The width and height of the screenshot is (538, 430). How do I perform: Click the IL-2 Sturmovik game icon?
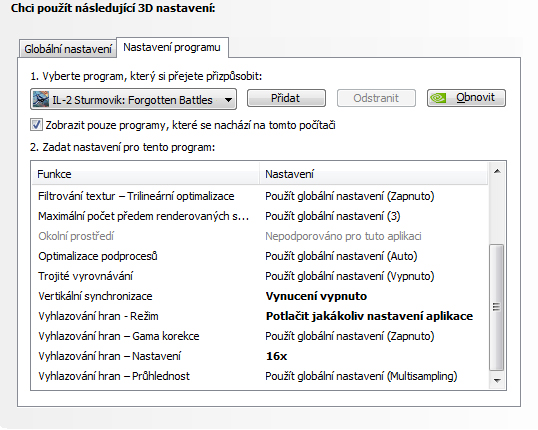40,100
